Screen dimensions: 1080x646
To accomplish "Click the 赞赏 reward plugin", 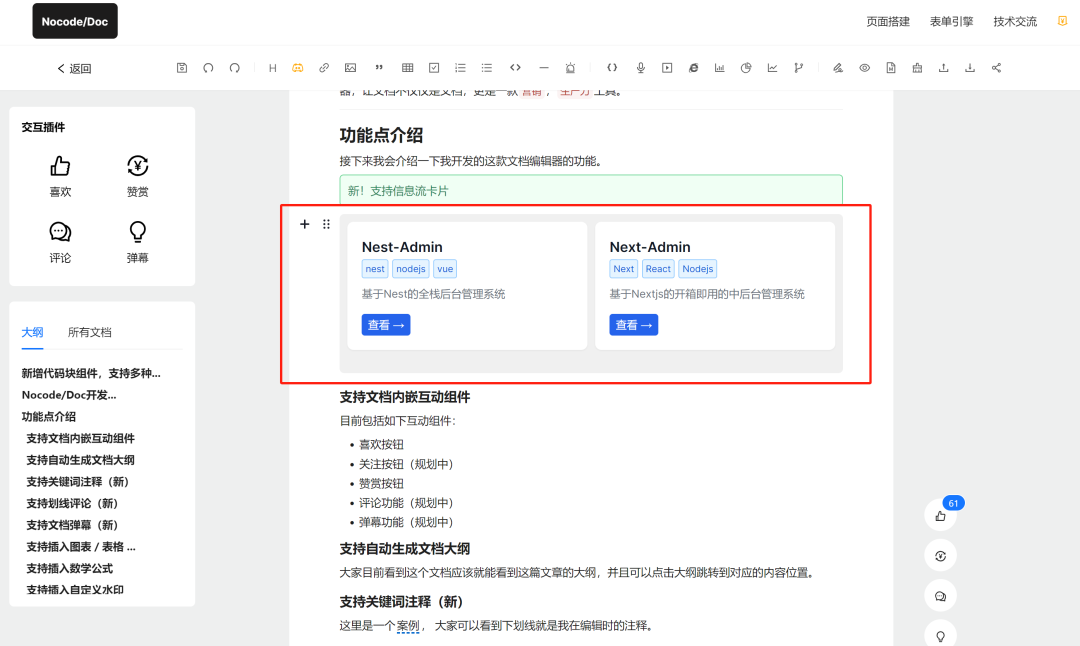I will [x=138, y=175].
